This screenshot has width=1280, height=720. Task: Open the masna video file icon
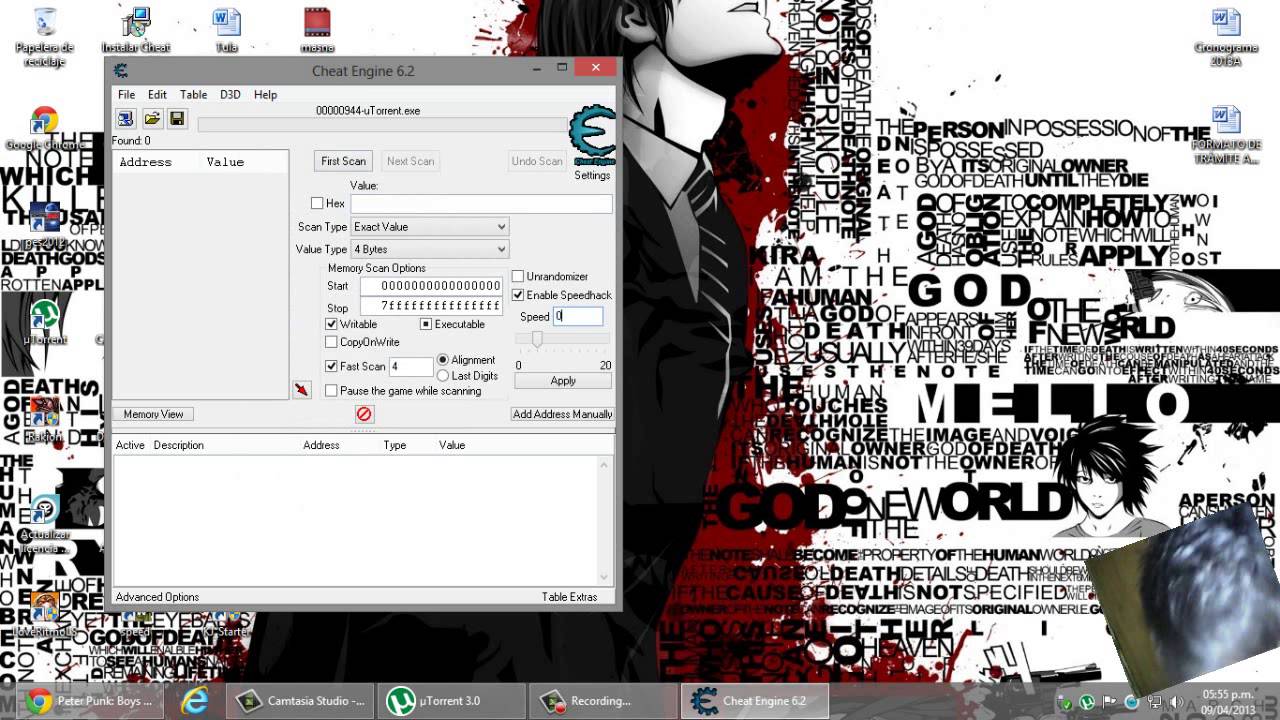pos(317,30)
